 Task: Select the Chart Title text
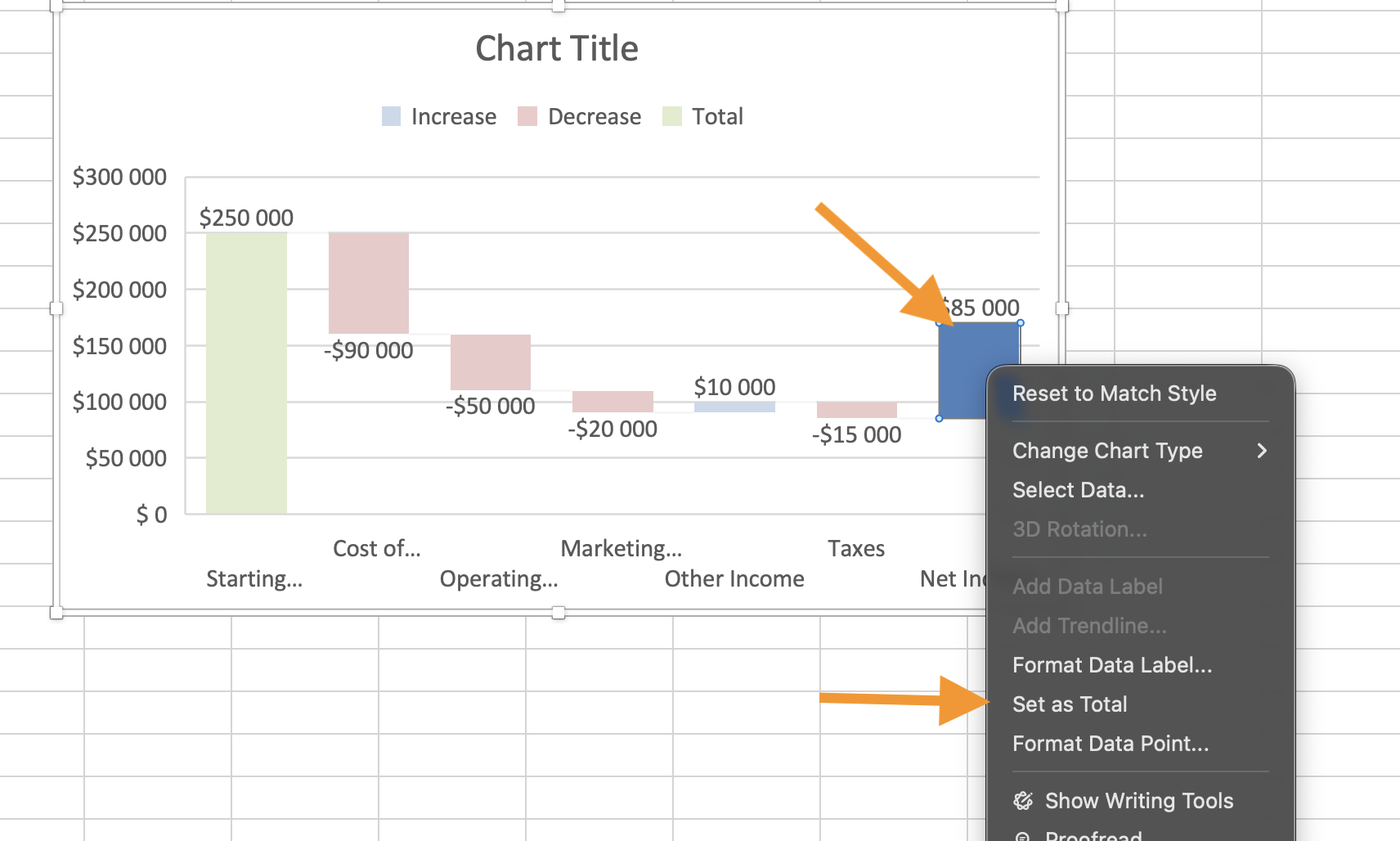coord(557,49)
